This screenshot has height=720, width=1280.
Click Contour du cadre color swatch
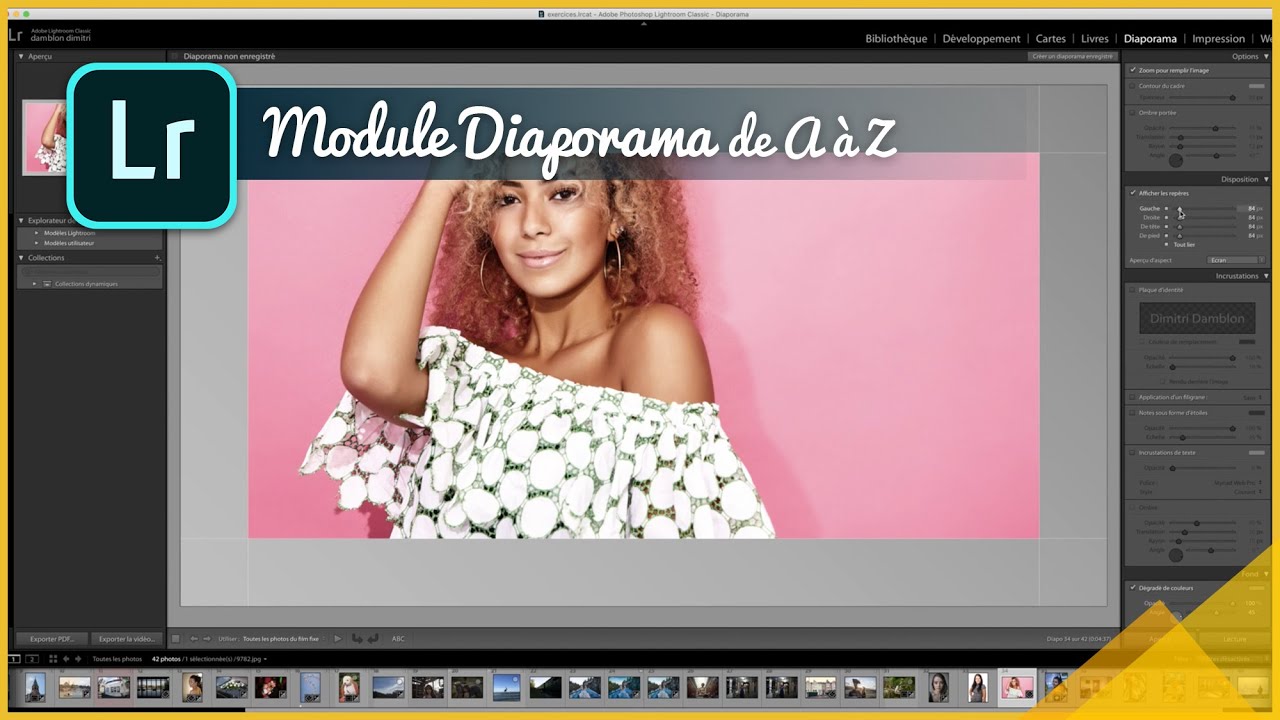(1256, 86)
